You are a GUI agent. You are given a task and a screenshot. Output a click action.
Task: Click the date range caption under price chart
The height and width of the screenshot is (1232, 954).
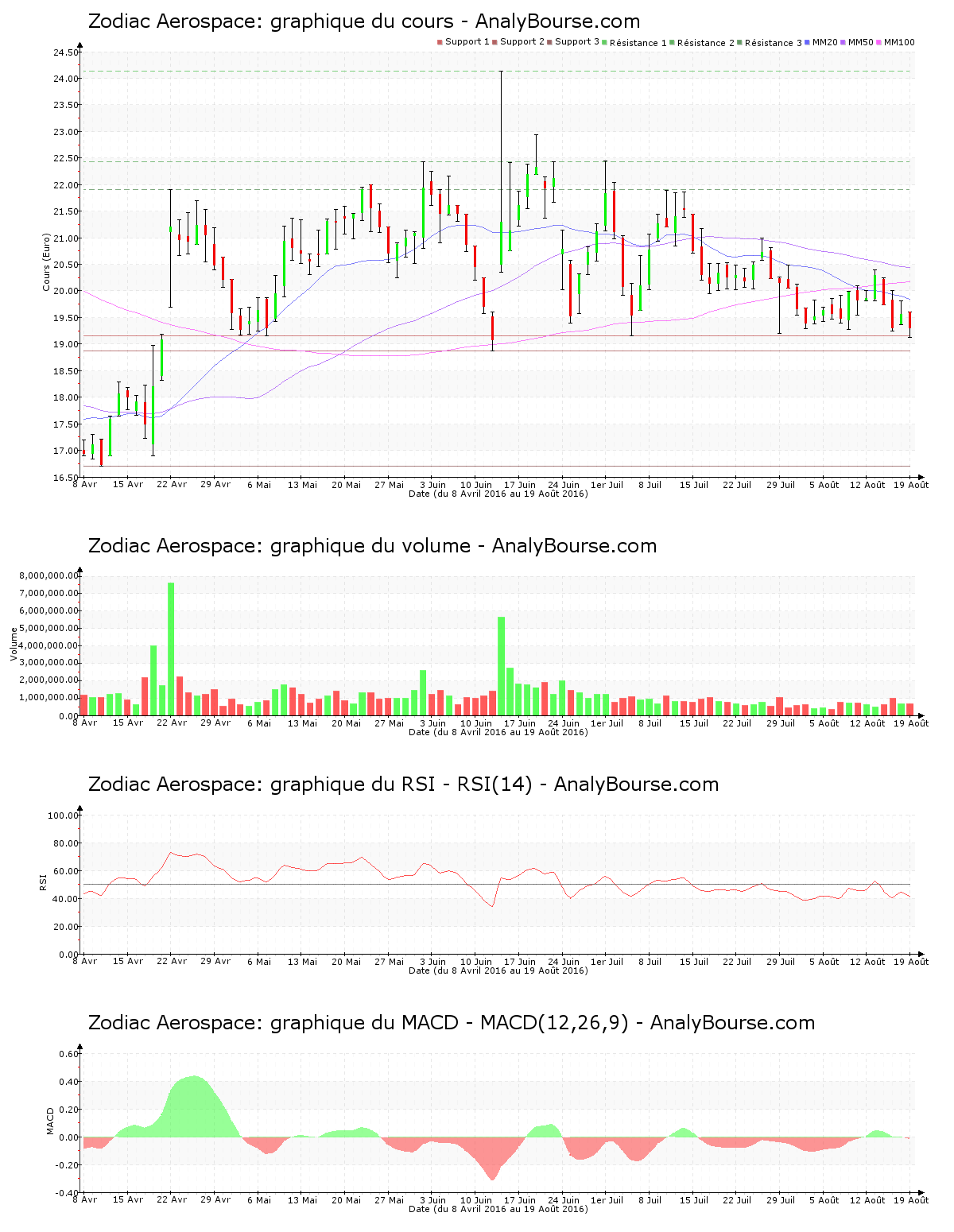click(498, 494)
